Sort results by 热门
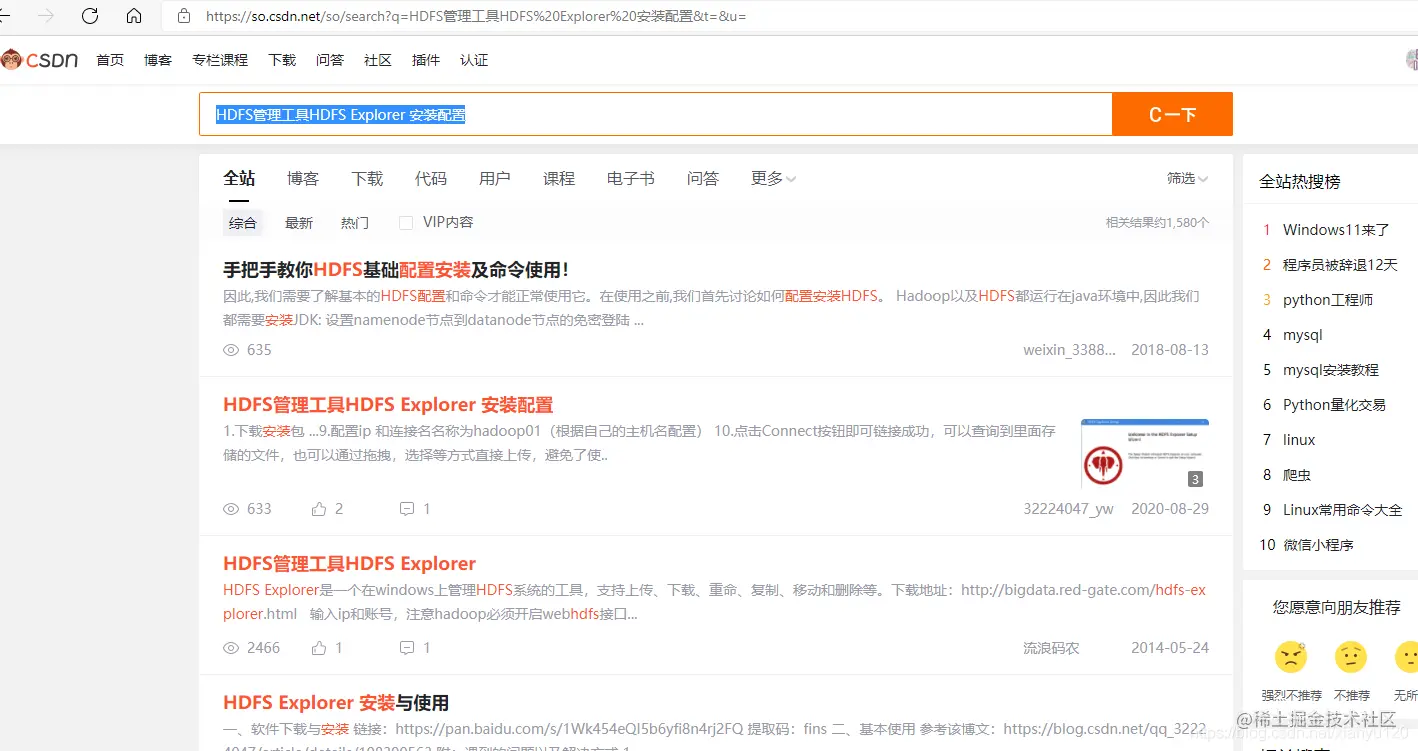 pos(355,223)
